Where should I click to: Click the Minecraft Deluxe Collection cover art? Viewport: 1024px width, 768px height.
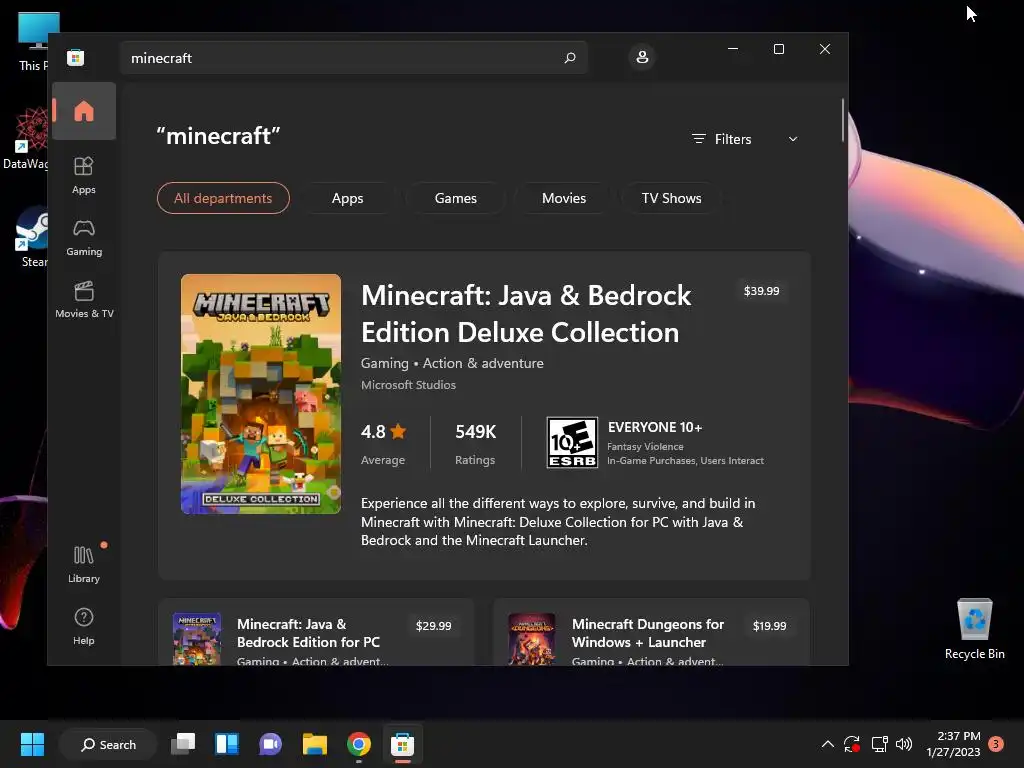coord(261,394)
